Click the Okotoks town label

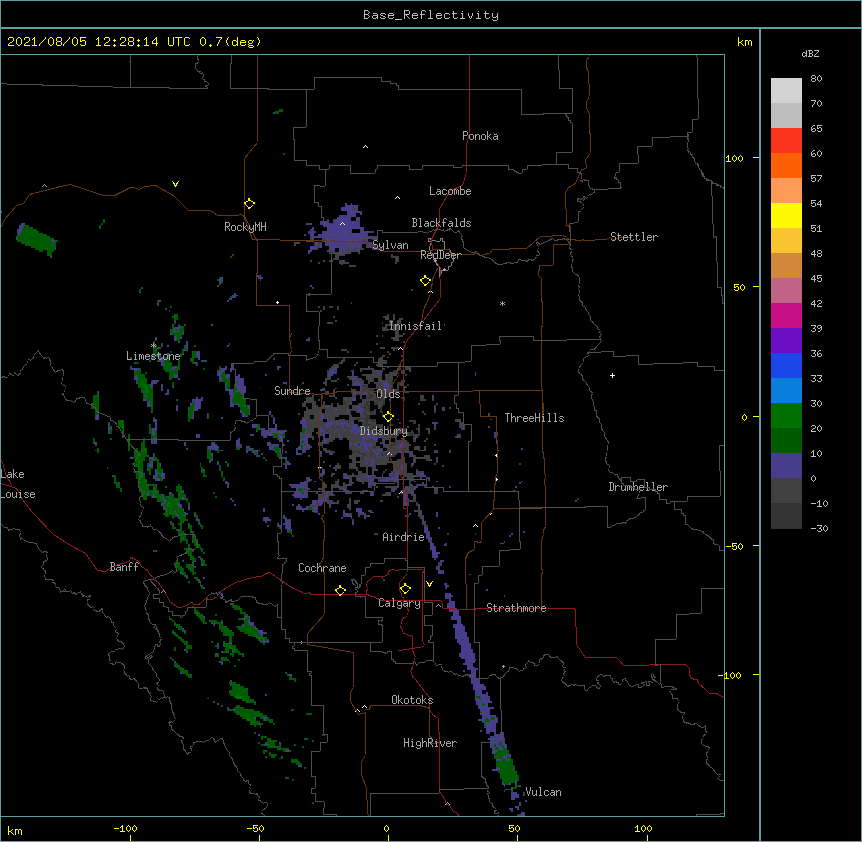[x=412, y=700]
